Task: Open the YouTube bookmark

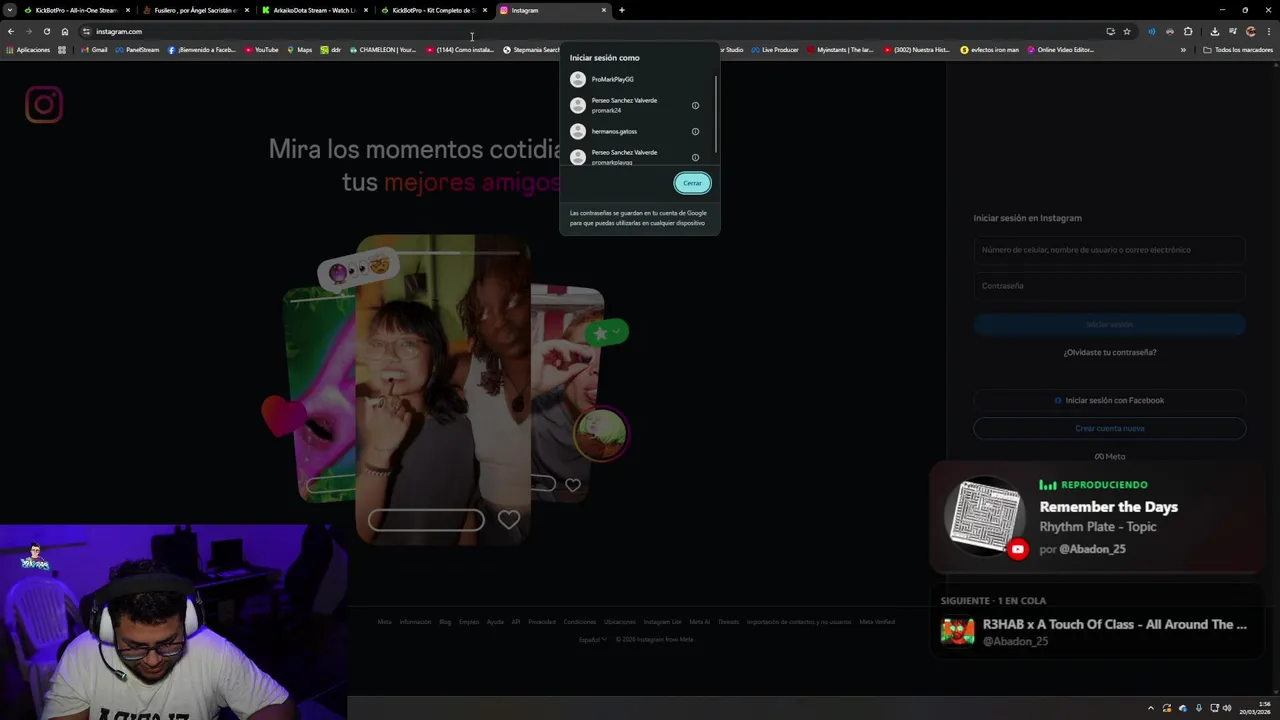Action: pos(261,50)
